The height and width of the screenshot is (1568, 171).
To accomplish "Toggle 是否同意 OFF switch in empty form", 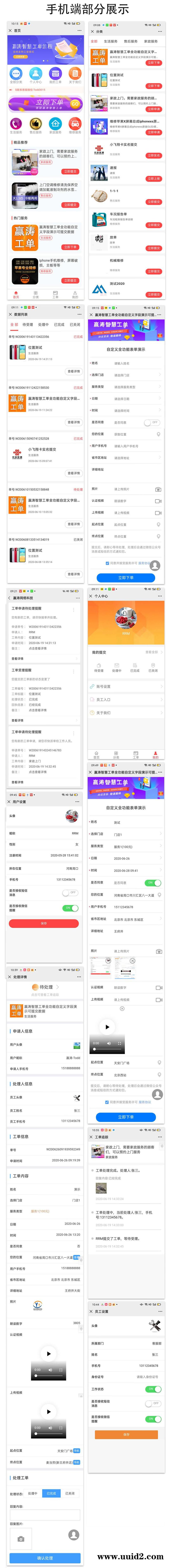I will [152, 422].
